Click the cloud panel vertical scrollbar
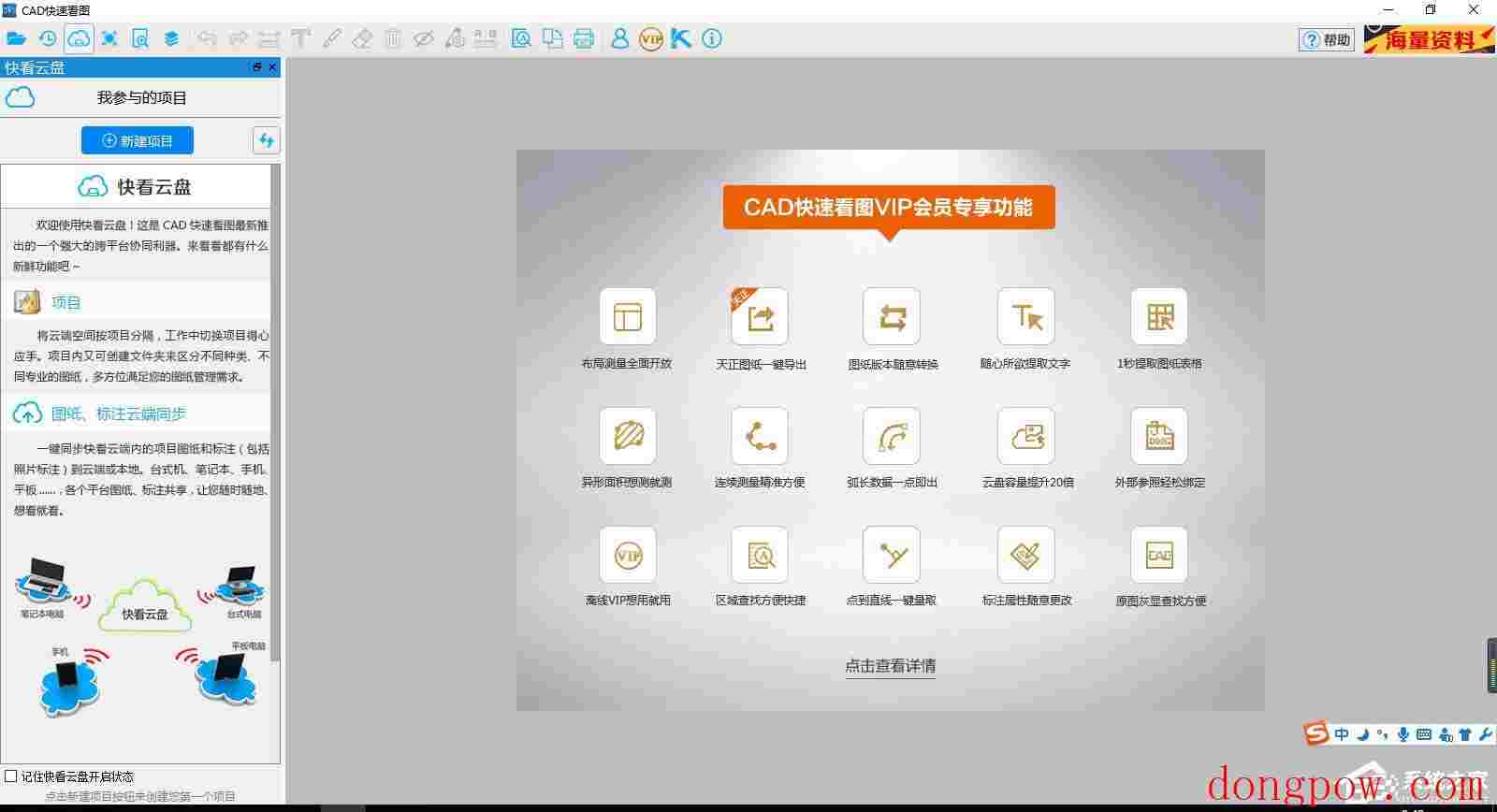This screenshot has height=812, width=1497. (275, 412)
